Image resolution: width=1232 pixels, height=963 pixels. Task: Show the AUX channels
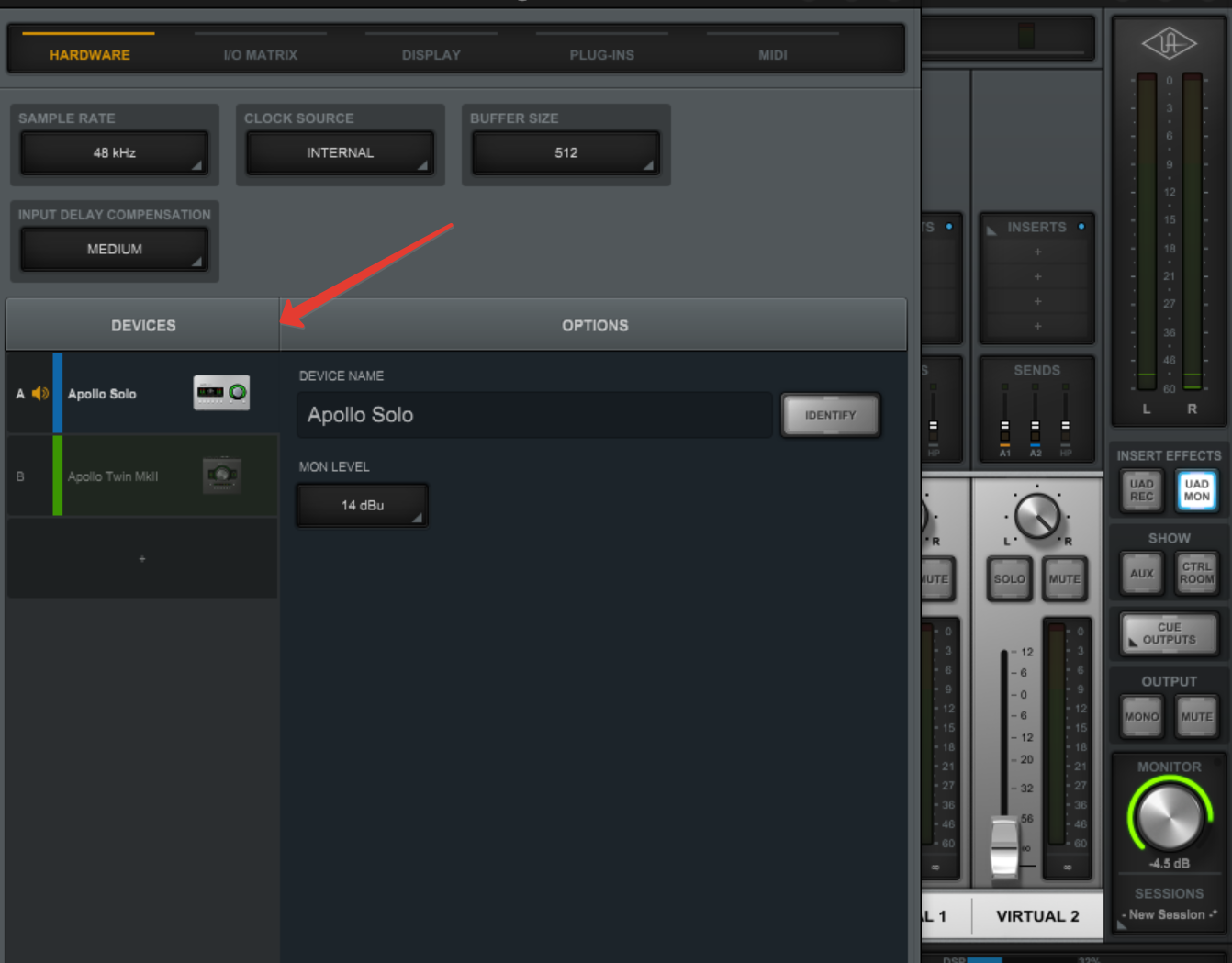pyautogui.click(x=1141, y=574)
